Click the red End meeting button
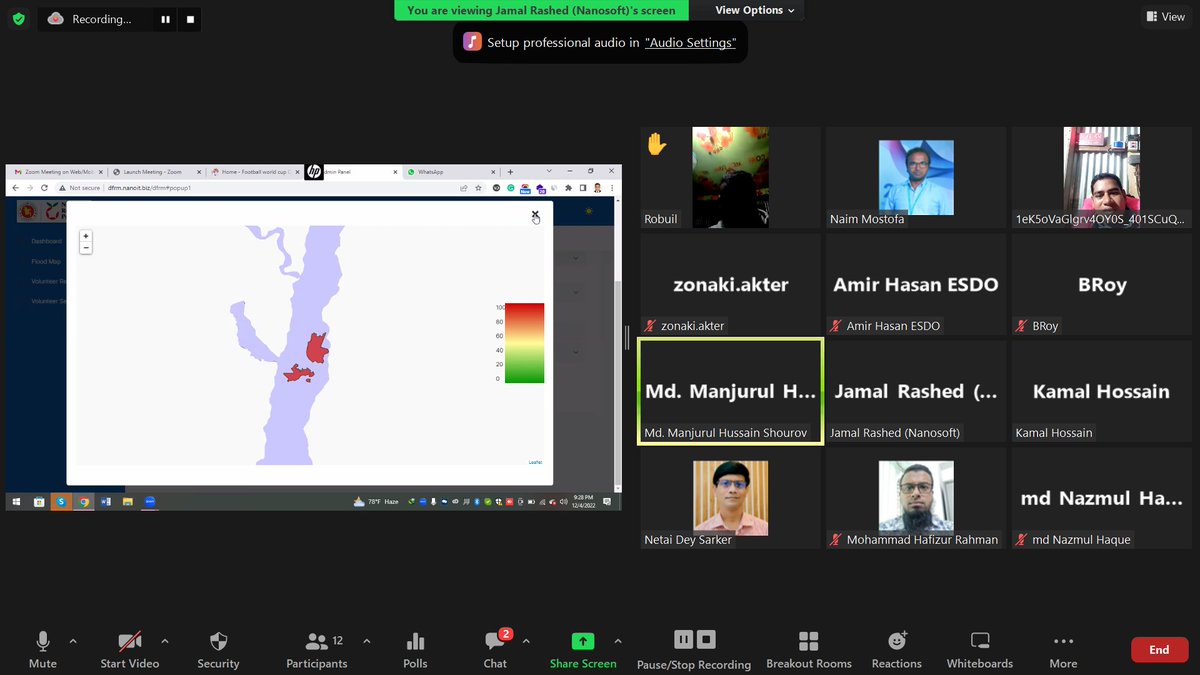This screenshot has width=1200, height=675. click(x=1159, y=649)
